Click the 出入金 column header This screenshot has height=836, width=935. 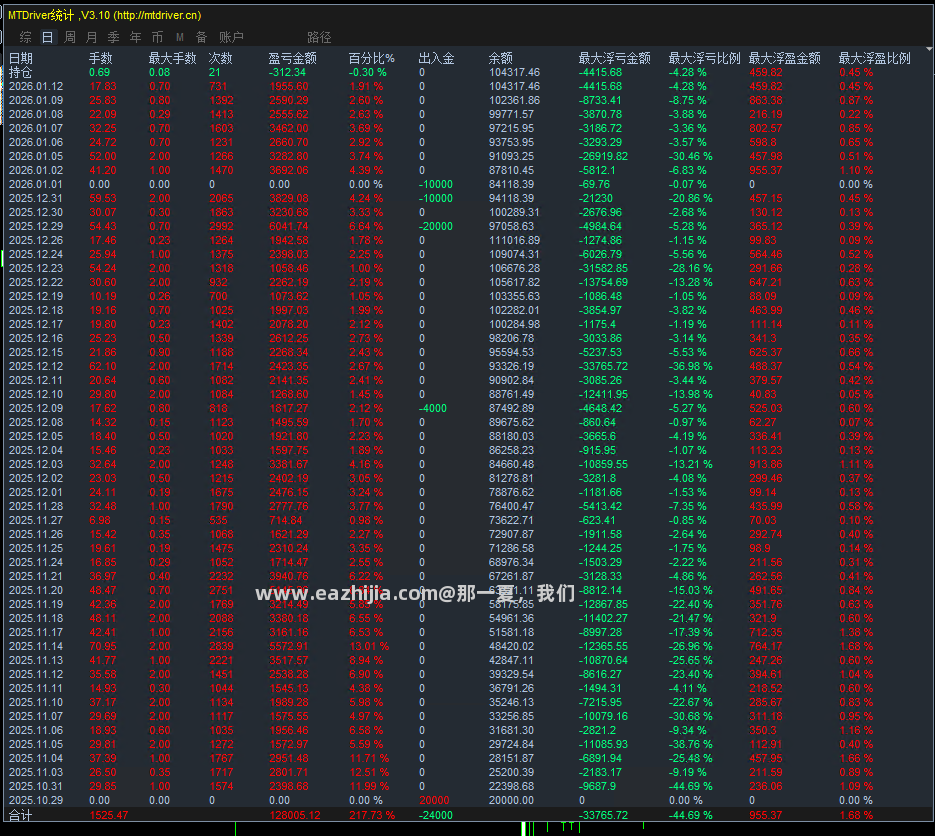click(436, 58)
